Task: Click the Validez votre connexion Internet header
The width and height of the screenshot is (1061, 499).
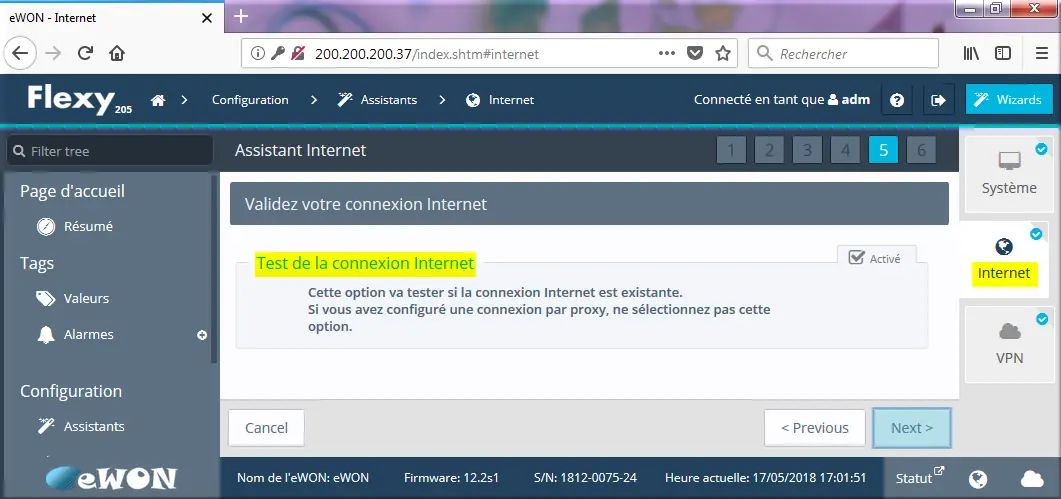Action: point(589,204)
